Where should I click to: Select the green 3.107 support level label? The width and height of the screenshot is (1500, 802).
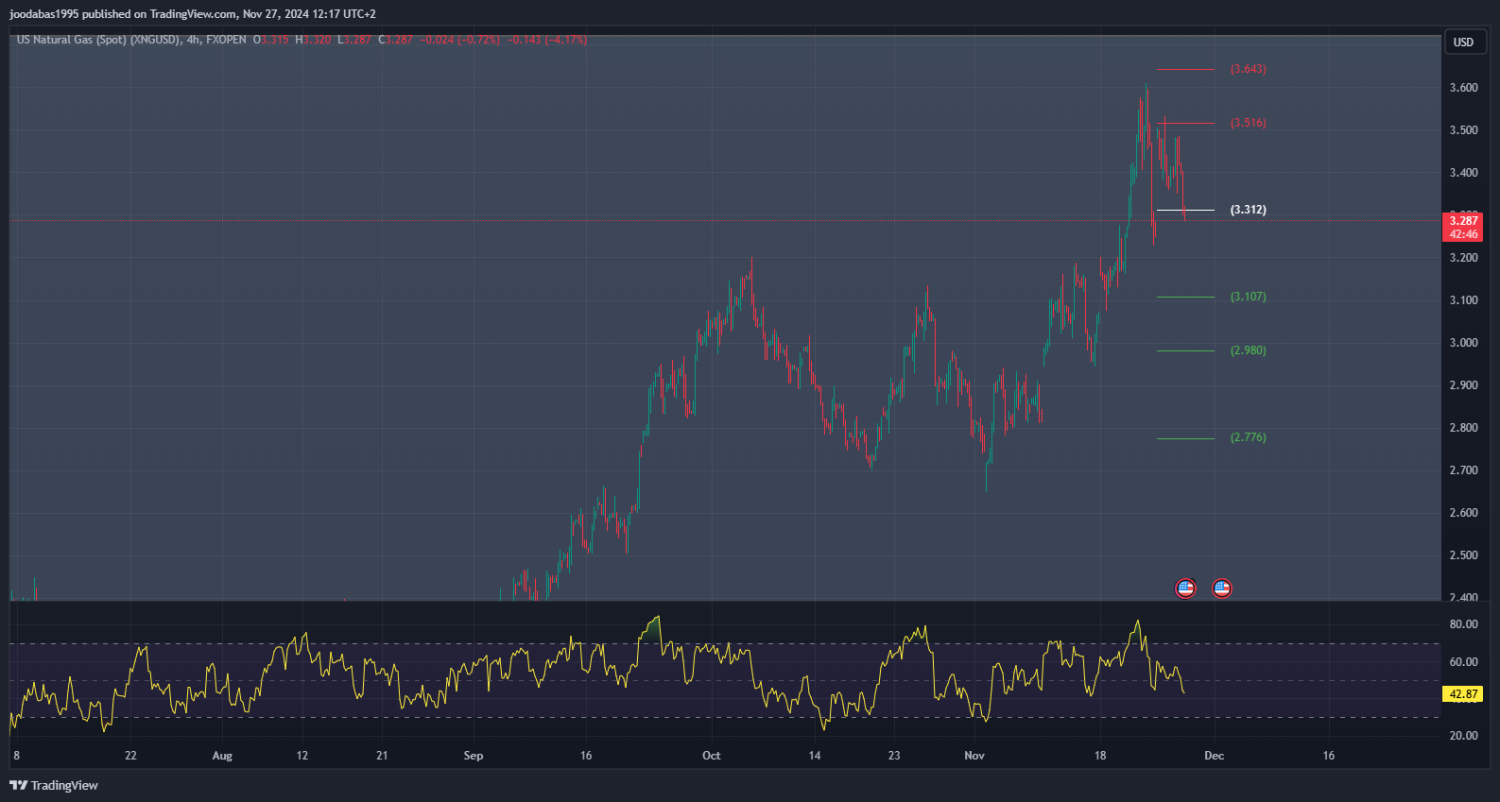point(1248,297)
